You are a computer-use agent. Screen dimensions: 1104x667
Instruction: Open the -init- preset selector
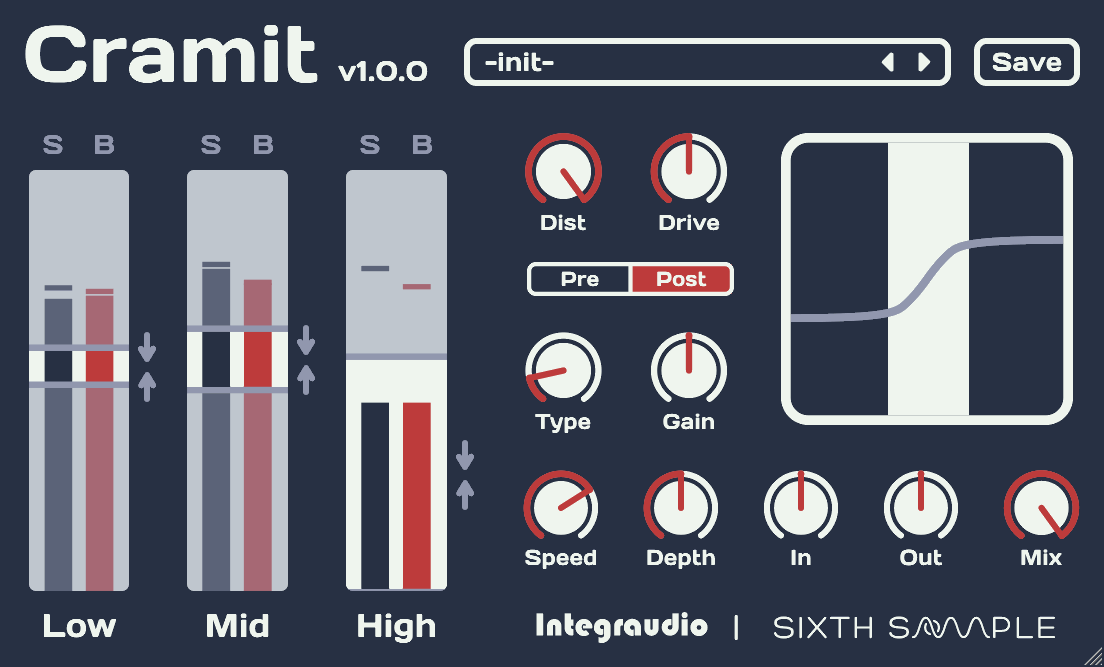(670, 63)
